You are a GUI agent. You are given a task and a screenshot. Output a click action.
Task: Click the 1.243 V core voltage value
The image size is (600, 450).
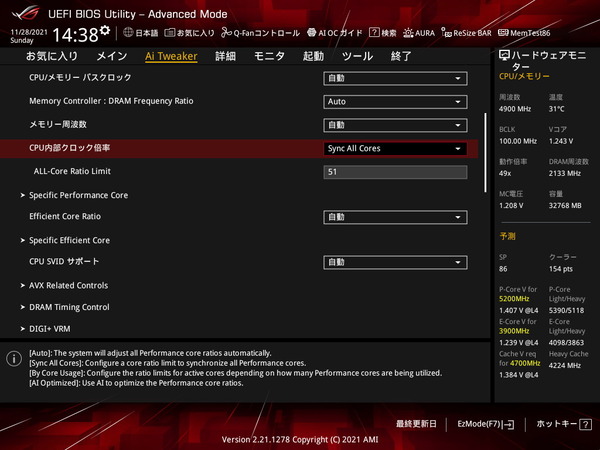(561, 141)
